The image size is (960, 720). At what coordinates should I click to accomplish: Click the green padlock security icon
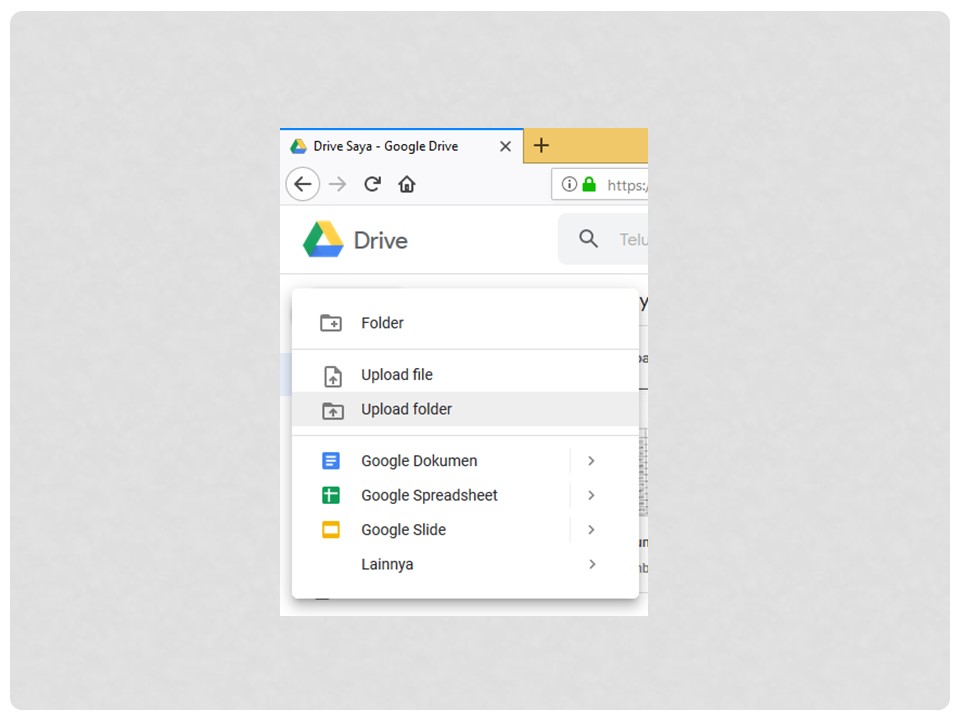(x=589, y=184)
